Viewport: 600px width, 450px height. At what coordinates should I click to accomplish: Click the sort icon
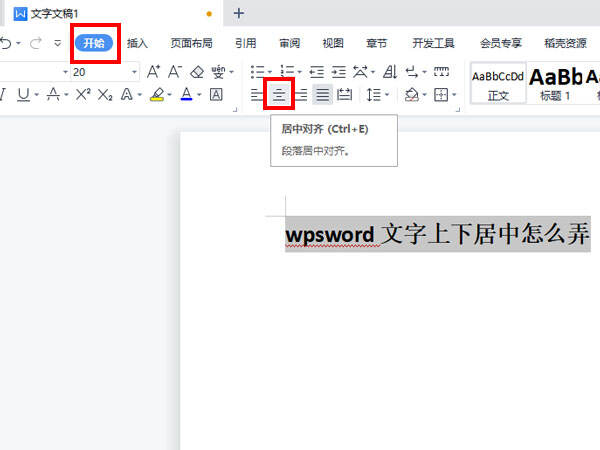point(390,72)
